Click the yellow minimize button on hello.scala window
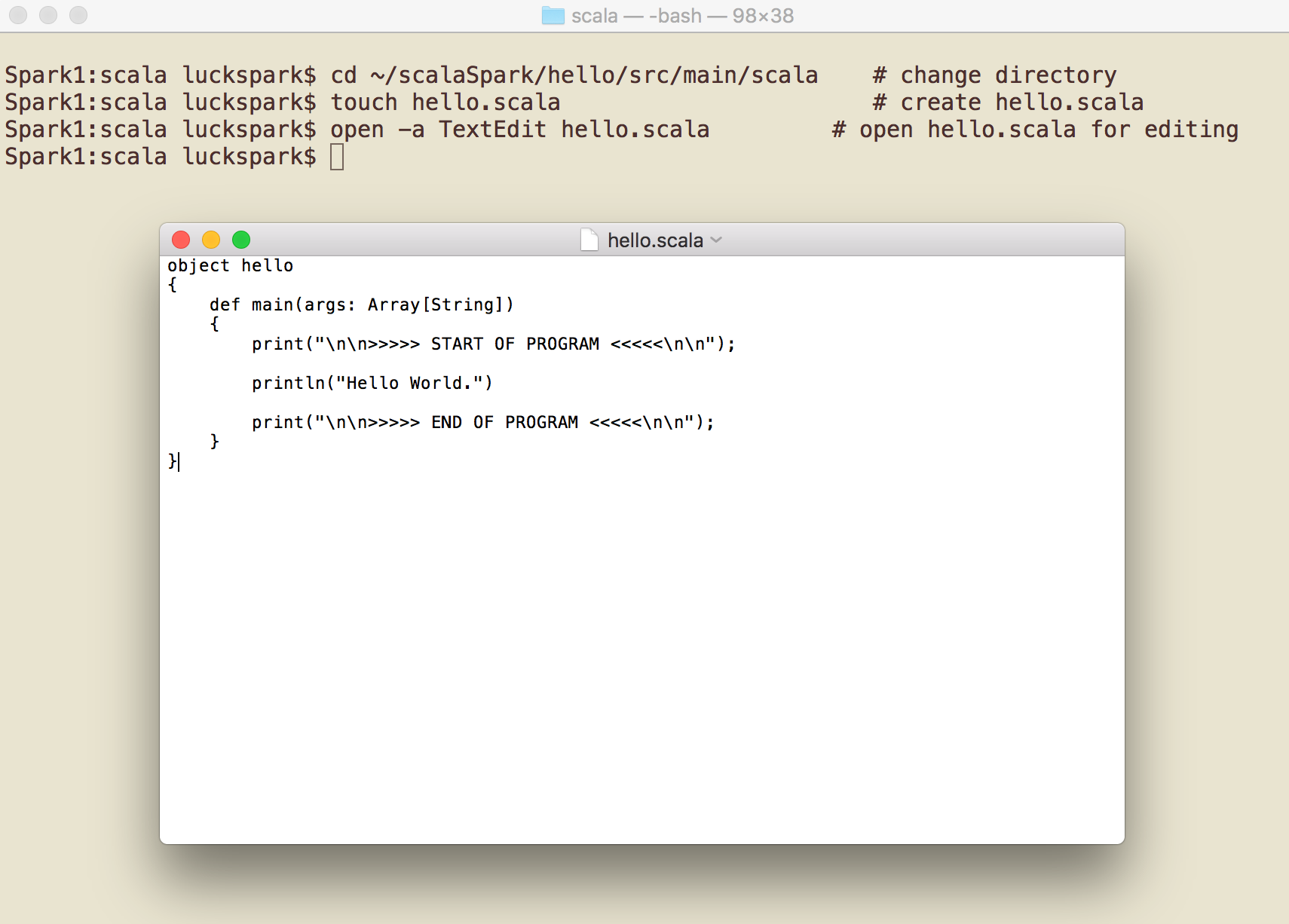This screenshot has height=924, width=1289. [211, 239]
